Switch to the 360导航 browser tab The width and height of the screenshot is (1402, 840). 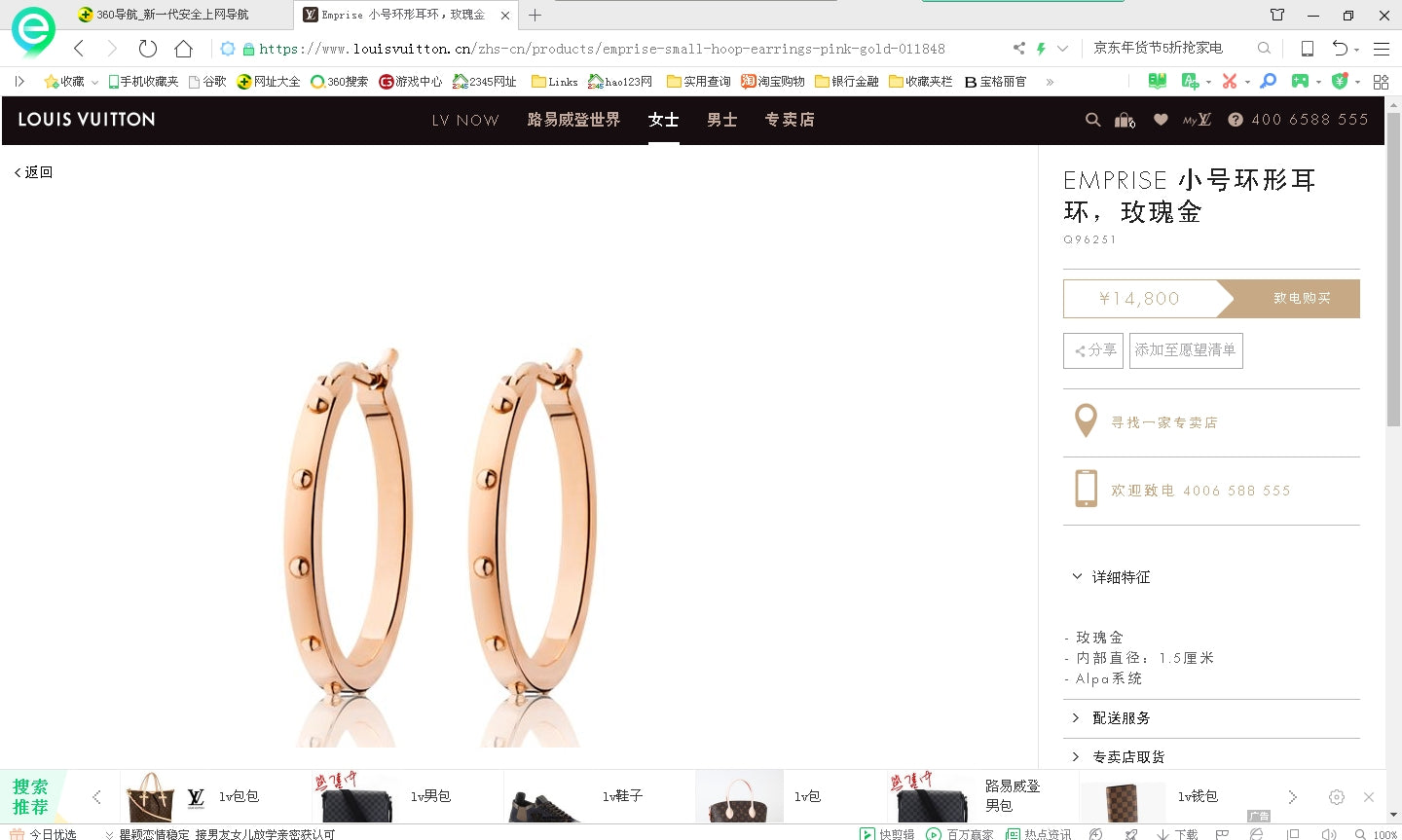coord(172,15)
